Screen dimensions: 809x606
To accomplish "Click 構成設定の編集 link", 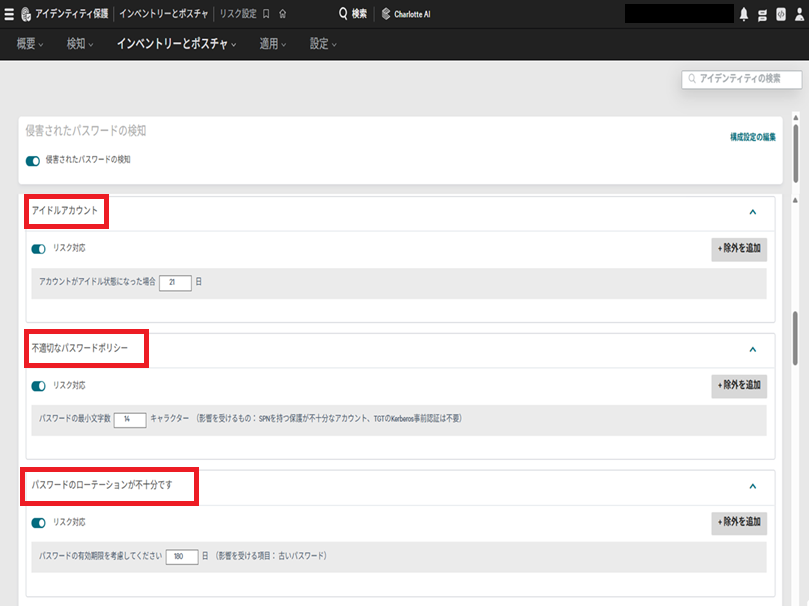I will 753,137.
